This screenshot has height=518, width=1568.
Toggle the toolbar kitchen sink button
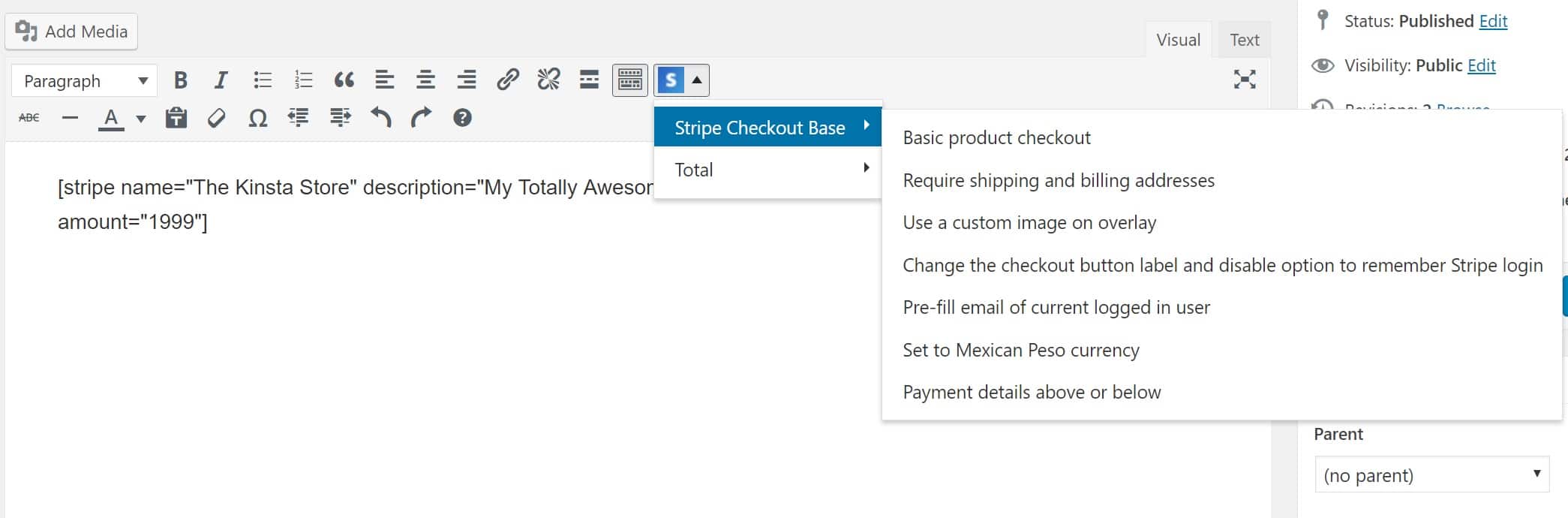(x=629, y=80)
